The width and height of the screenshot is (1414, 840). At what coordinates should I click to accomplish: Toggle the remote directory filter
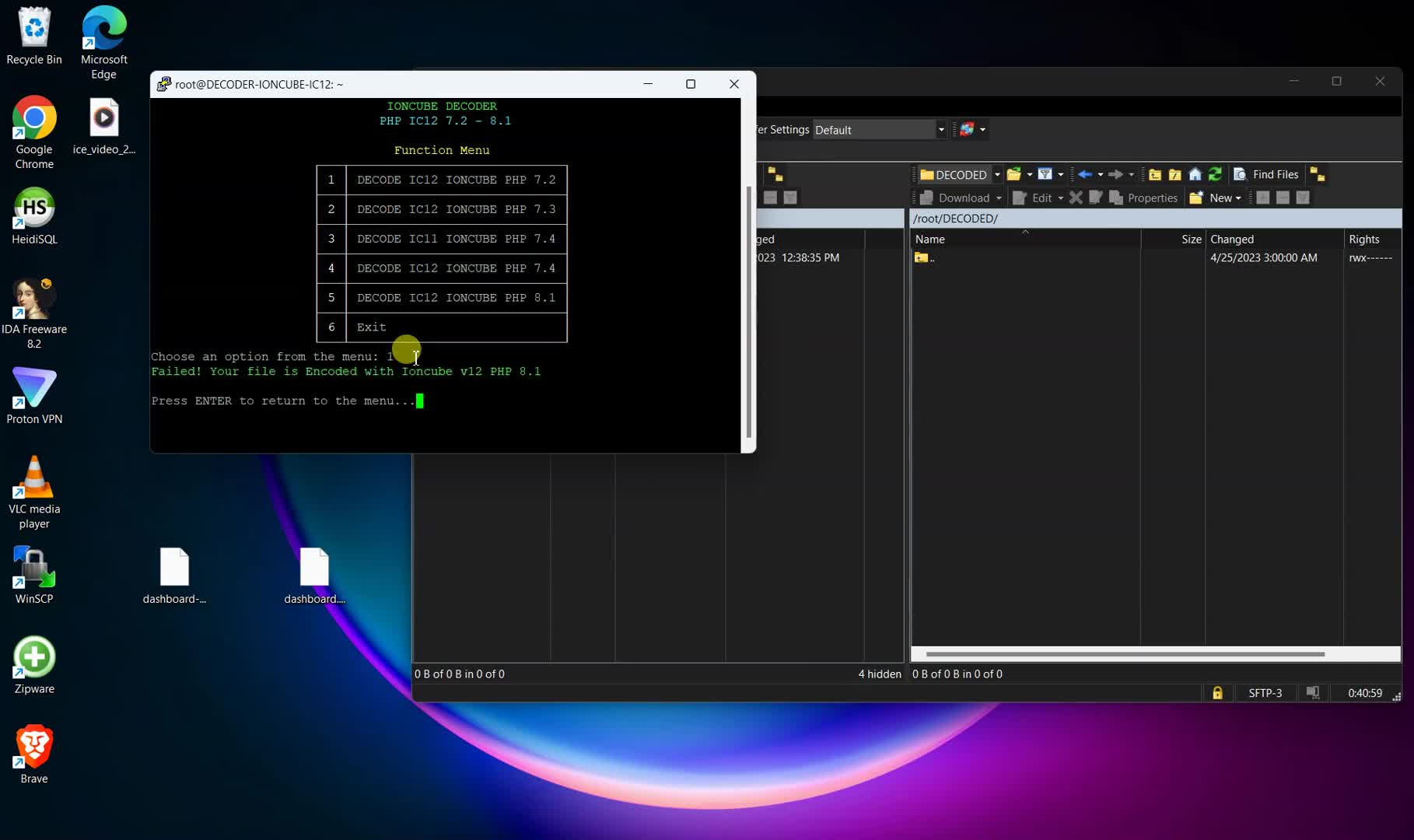[x=1045, y=174]
